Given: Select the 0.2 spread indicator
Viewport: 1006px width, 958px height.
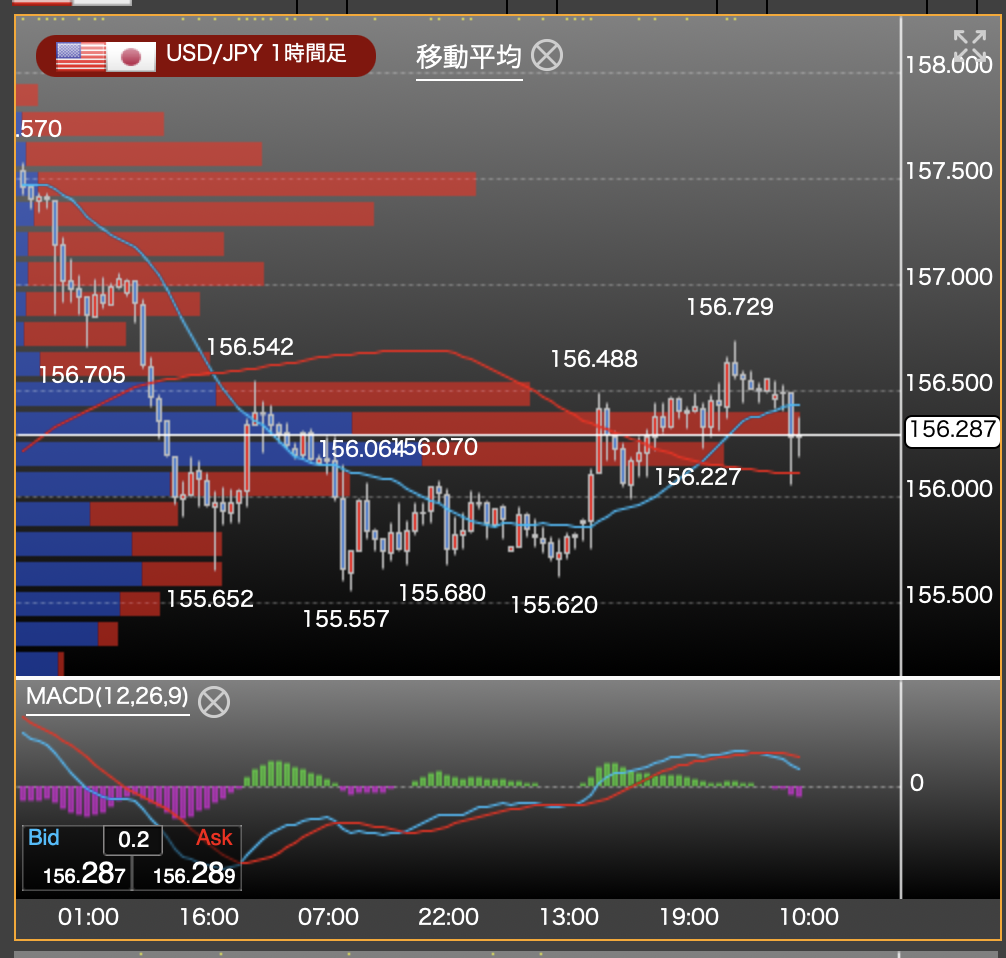Looking at the screenshot, I should click(x=133, y=840).
